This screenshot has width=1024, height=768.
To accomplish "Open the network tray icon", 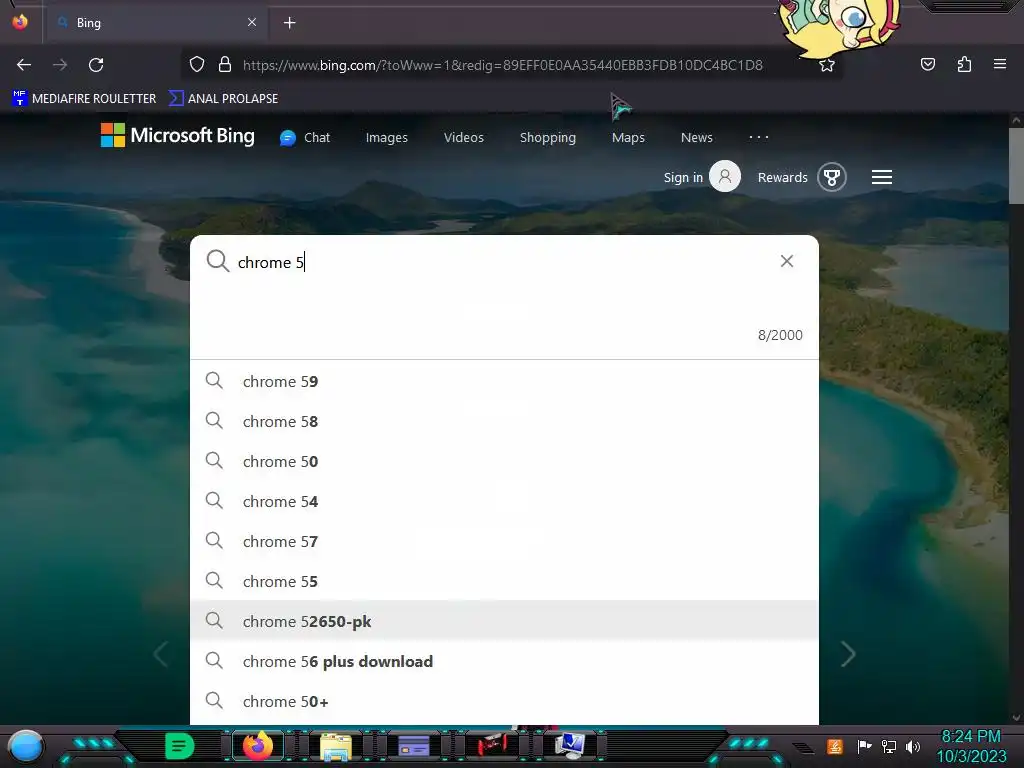I will (x=888, y=746).
